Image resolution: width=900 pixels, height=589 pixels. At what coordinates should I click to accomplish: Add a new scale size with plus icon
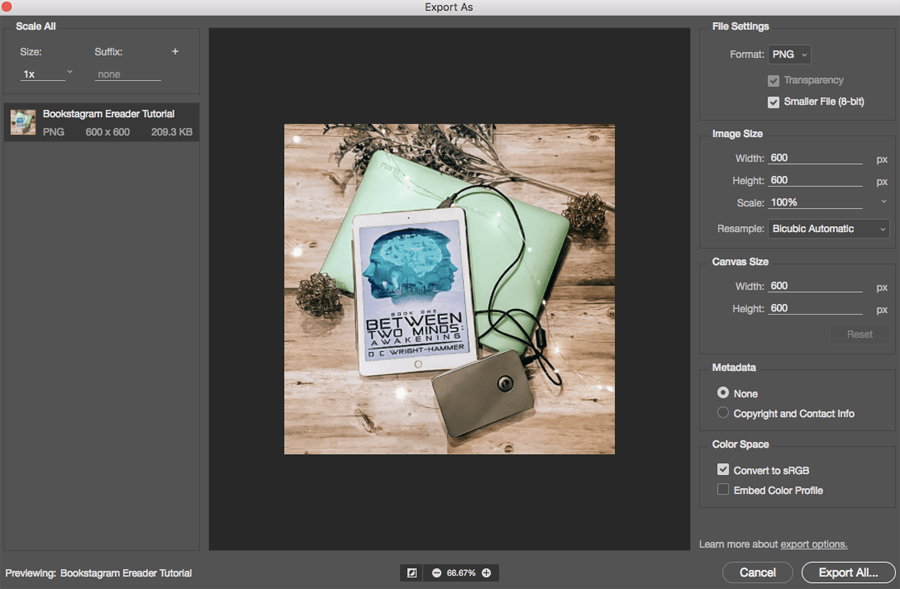[175, 52]
